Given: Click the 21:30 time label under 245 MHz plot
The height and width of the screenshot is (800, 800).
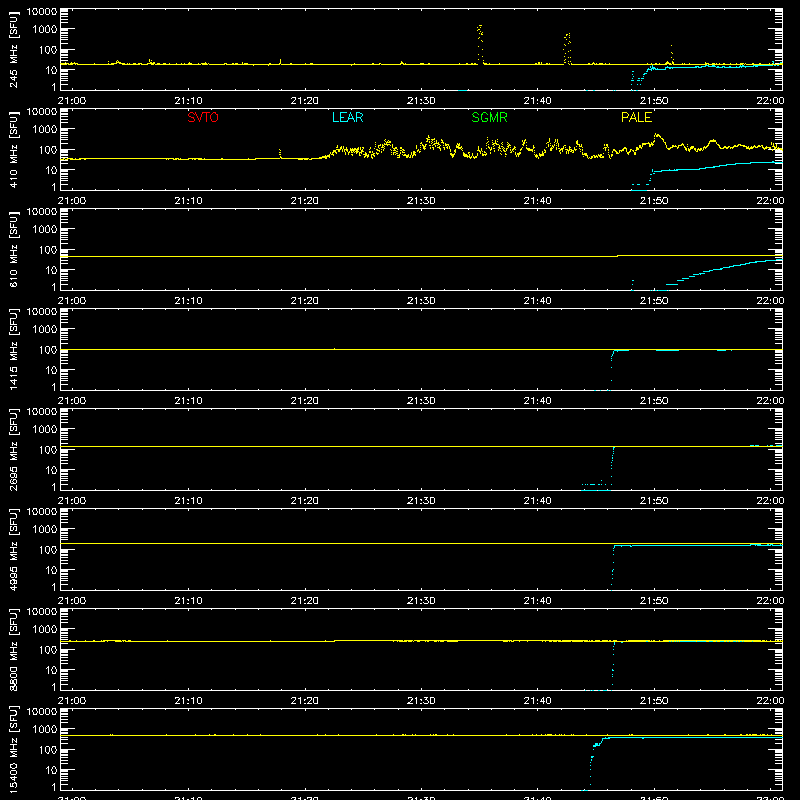Looking at the screenshot, I should (421, 101).
